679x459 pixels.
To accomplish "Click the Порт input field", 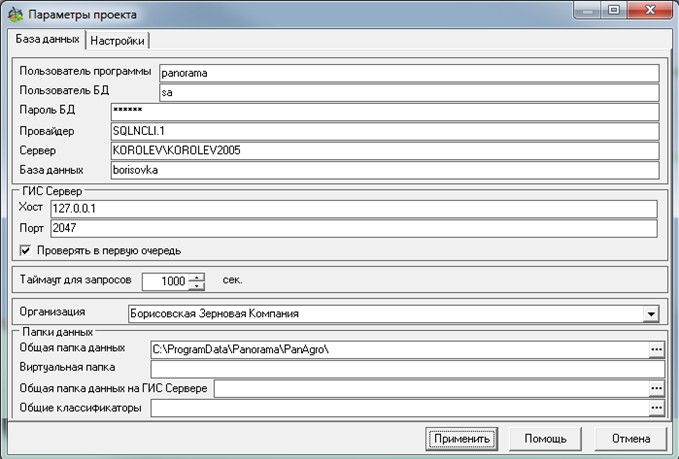I will 353,228.
